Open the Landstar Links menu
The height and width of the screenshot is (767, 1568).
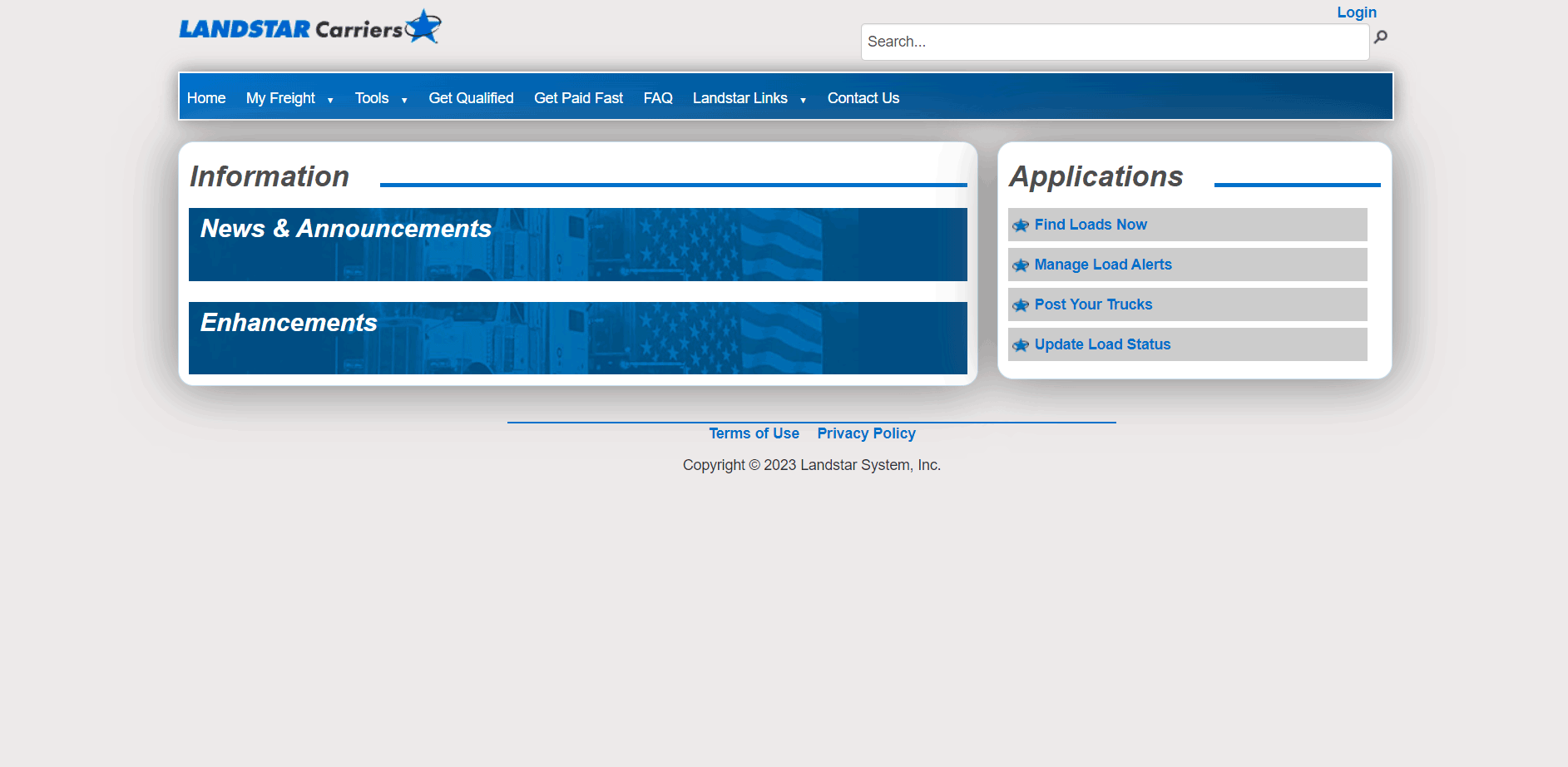point(740,98)
